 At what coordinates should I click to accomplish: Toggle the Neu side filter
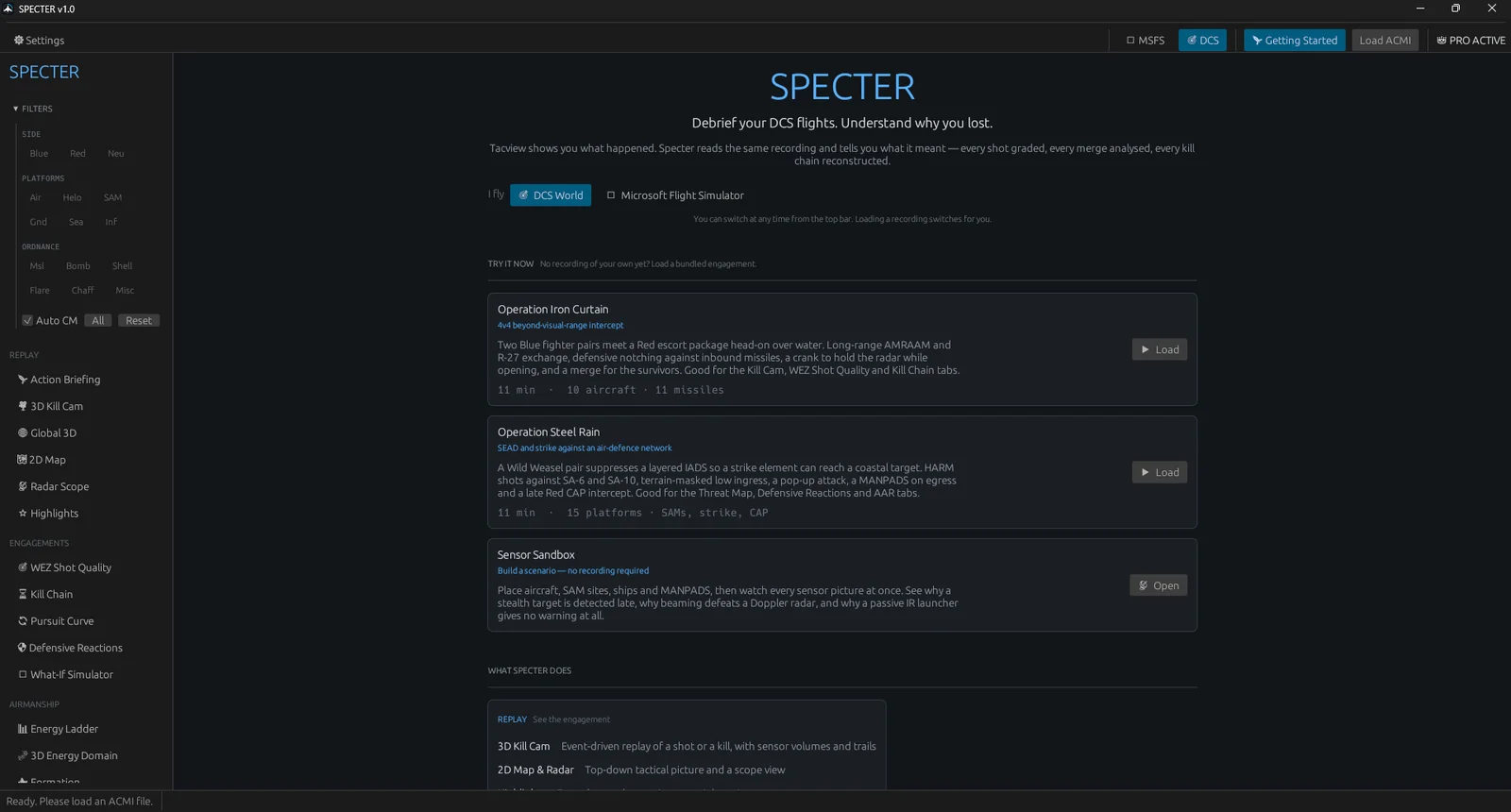[115, 154]
